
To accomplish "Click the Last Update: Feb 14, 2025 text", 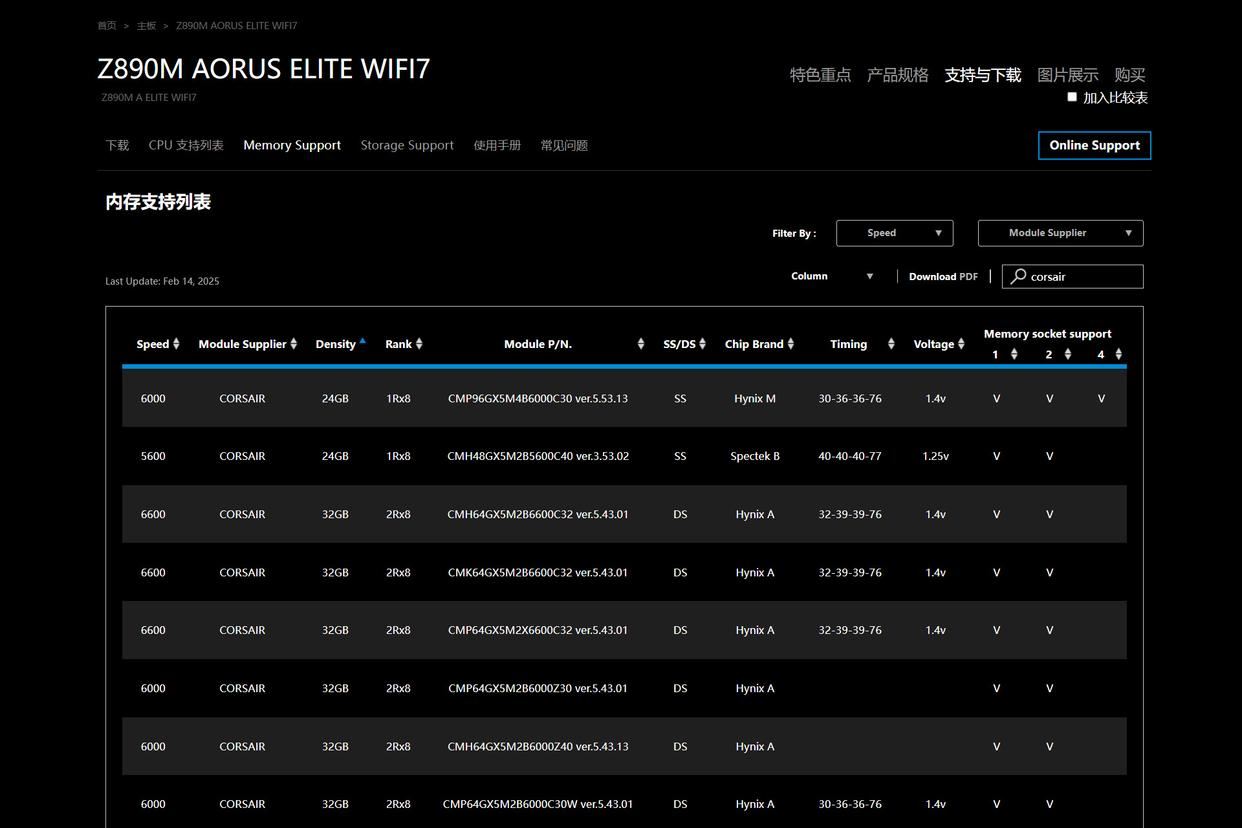I will click(162, 281).
